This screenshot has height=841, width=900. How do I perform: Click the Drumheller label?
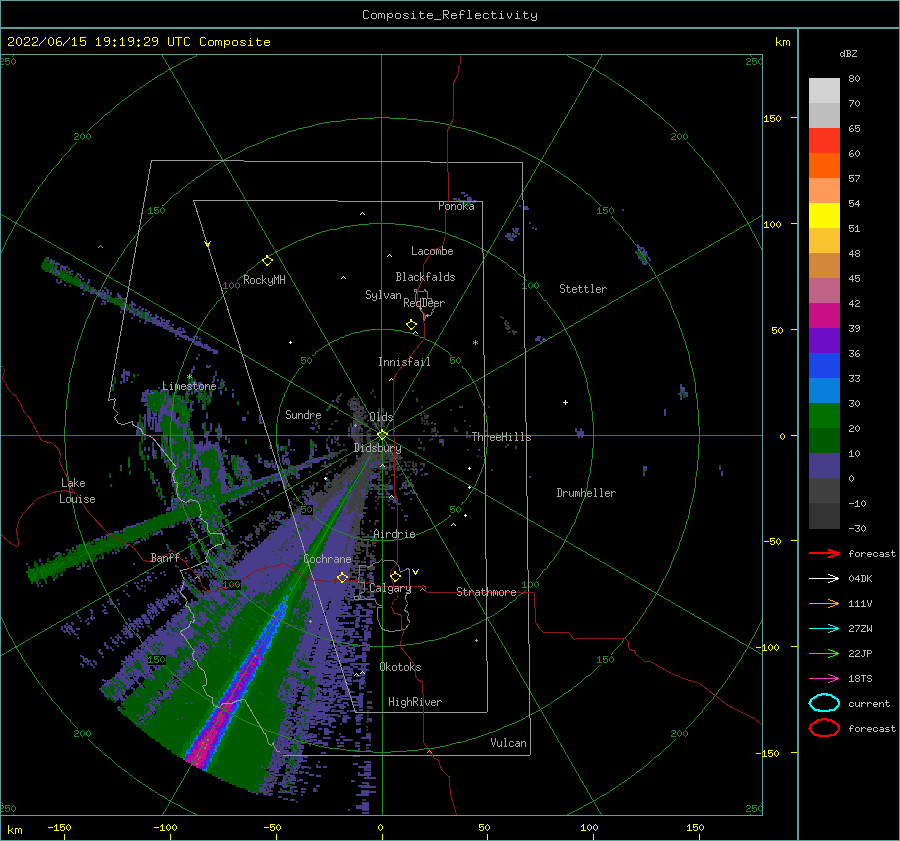coord(586,493)
